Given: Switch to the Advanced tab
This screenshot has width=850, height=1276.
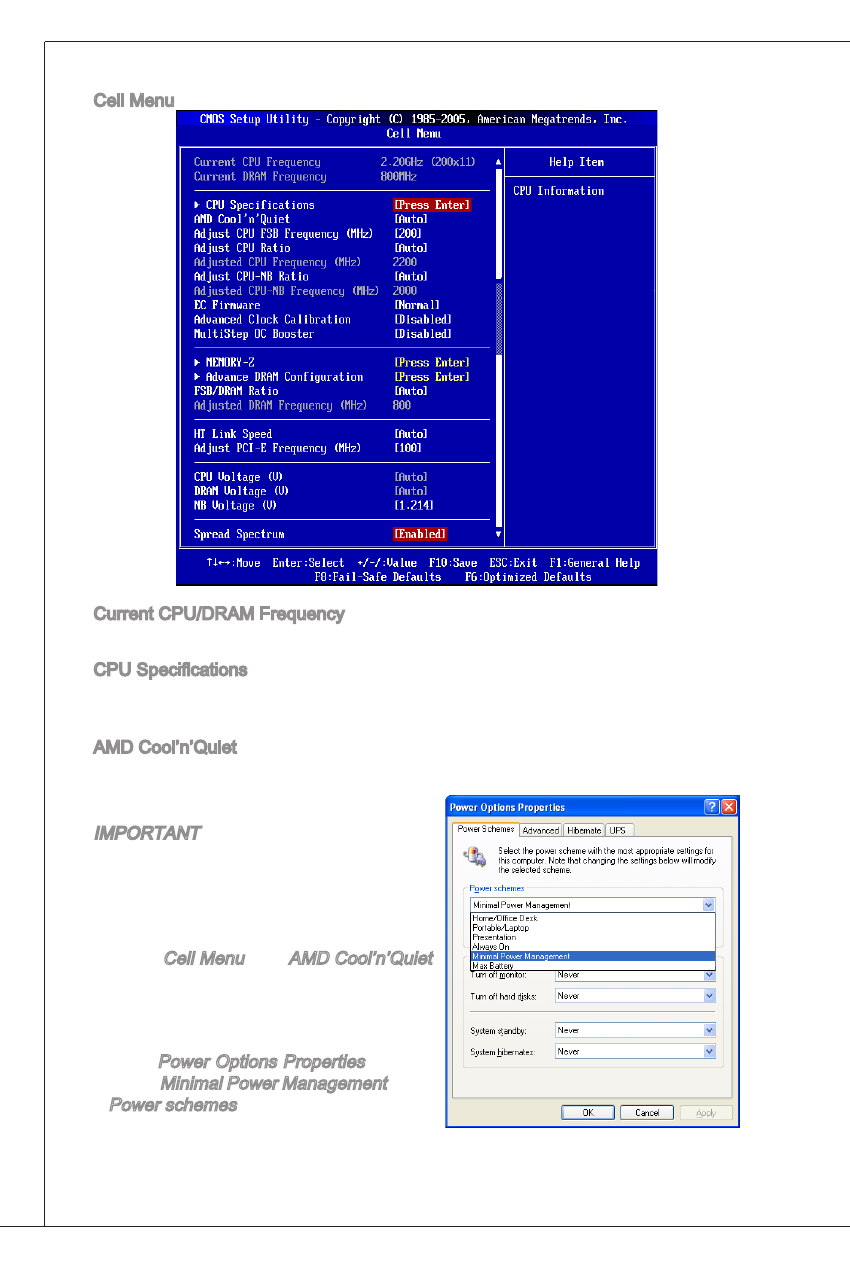Looking at the screenshot, I should (540, 830).
